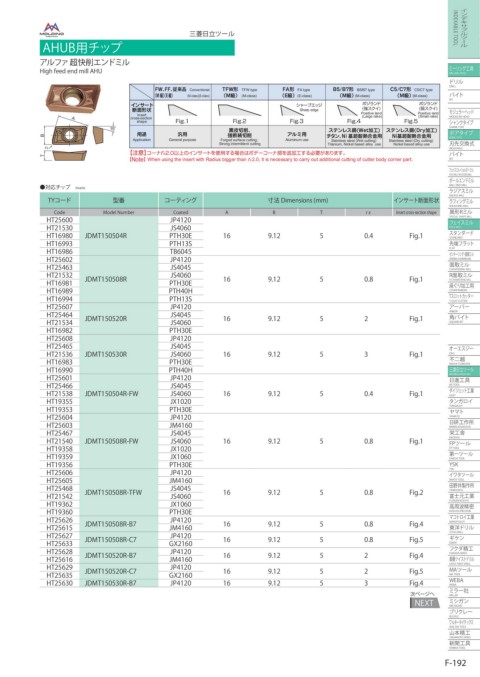Open the ギケン maker tab
Image resolution: width=480 pixels, height=677 pixels.
coord(463,539)
